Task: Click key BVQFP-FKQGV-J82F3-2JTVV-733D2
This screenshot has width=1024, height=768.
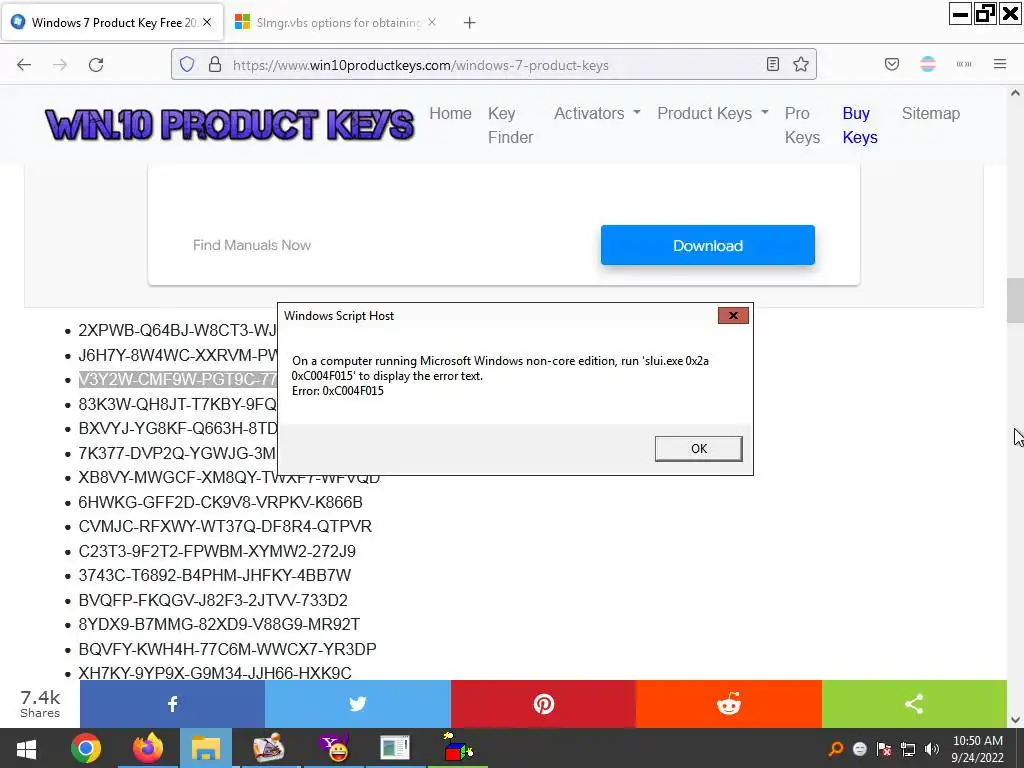Action: (x=213, y=600)
